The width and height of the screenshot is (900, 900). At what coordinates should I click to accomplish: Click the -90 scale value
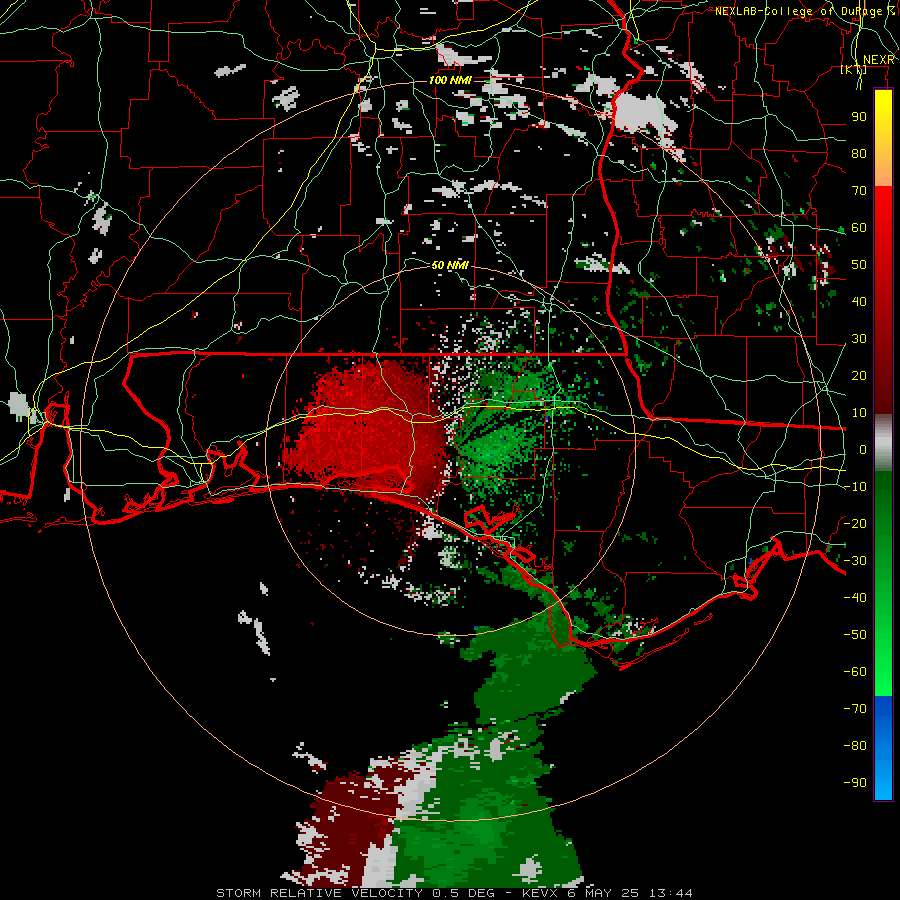855,782
